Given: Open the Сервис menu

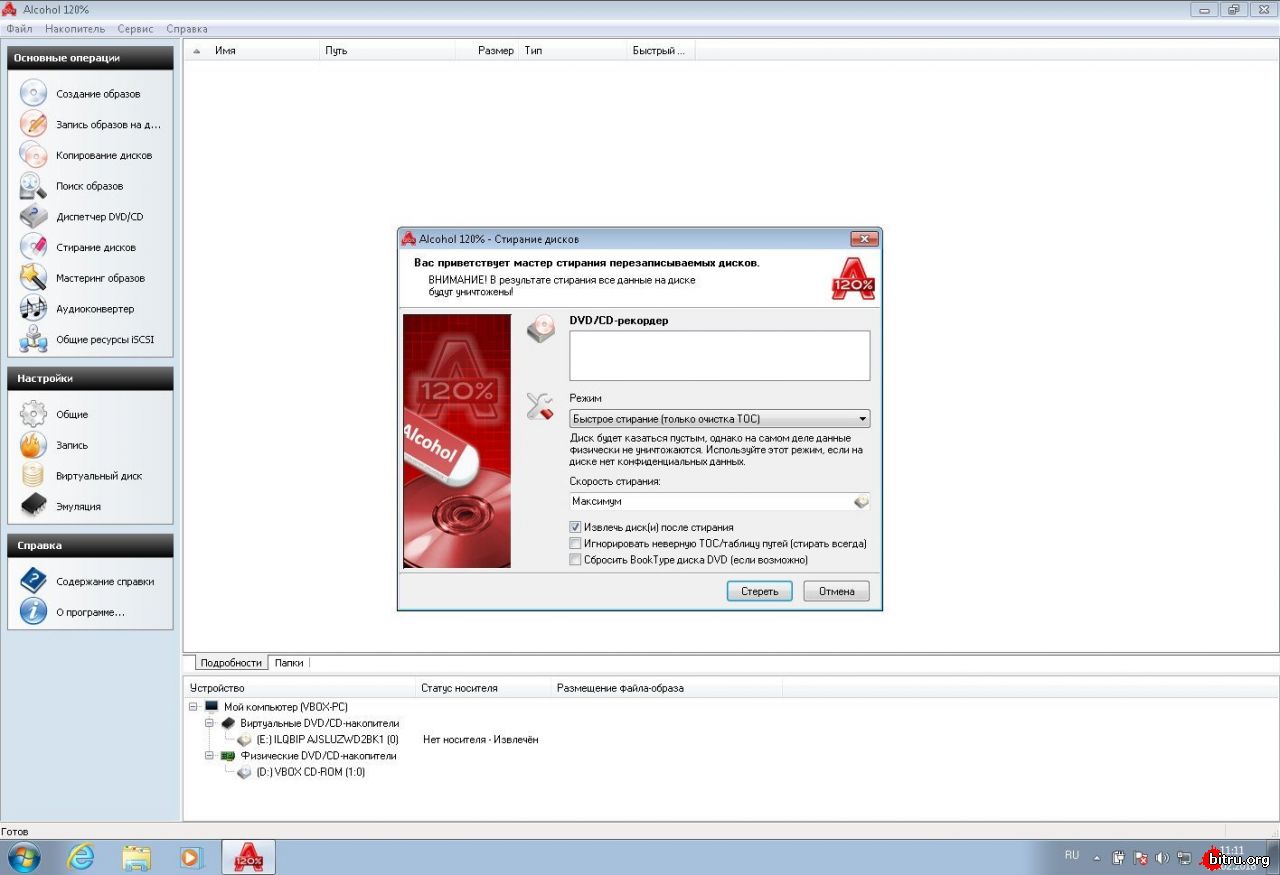Looking at the screenshot, I should [x=135, y=29].
